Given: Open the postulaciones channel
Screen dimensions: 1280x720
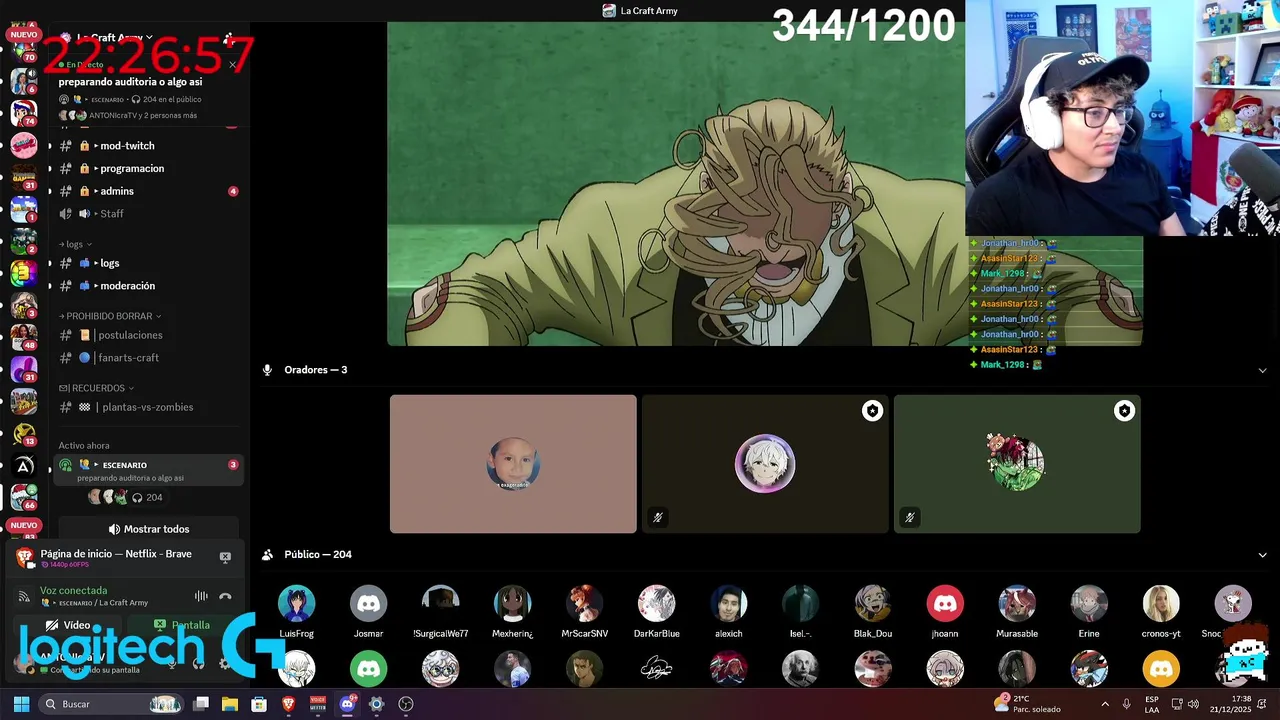Looking at the screenshot, I should (146, 335).
